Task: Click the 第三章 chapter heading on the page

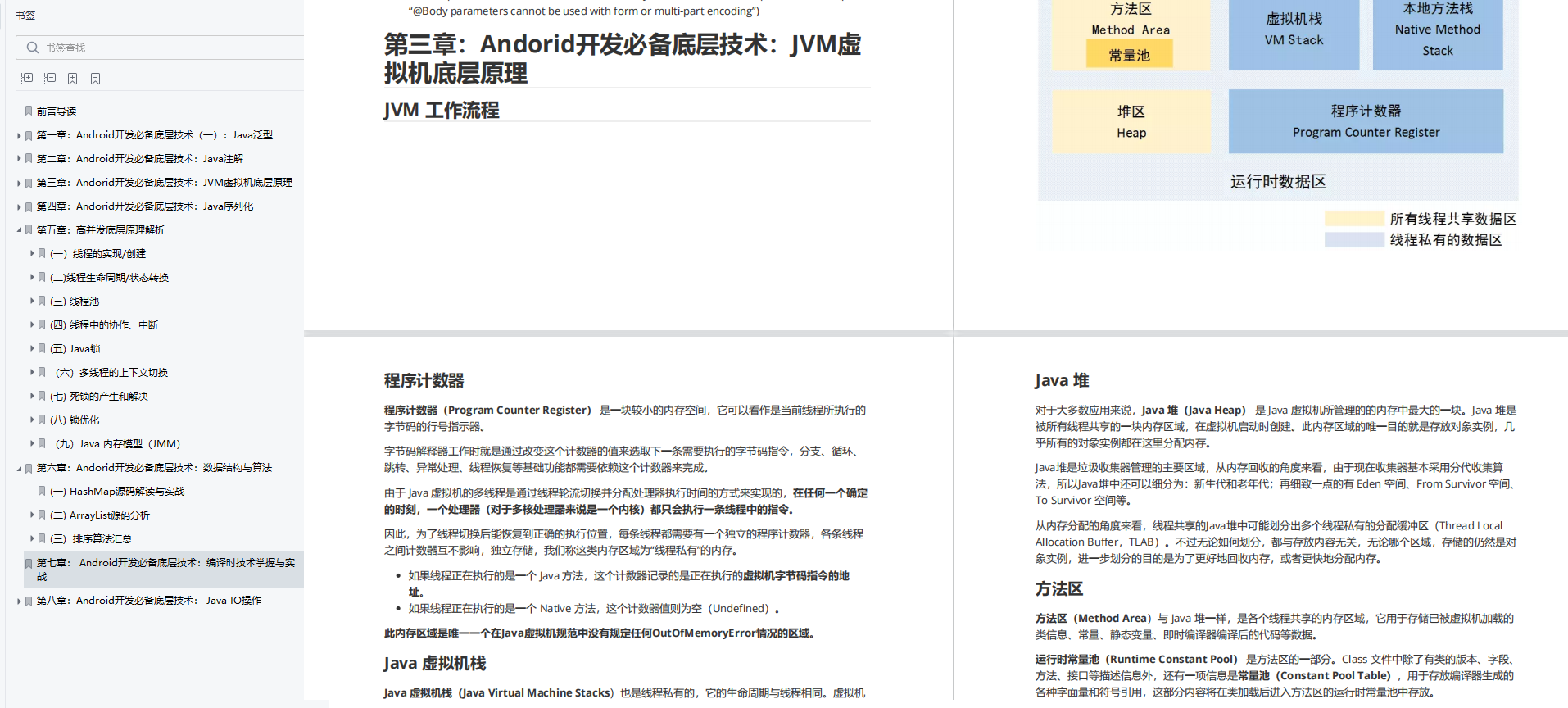Action: [623, 58]
